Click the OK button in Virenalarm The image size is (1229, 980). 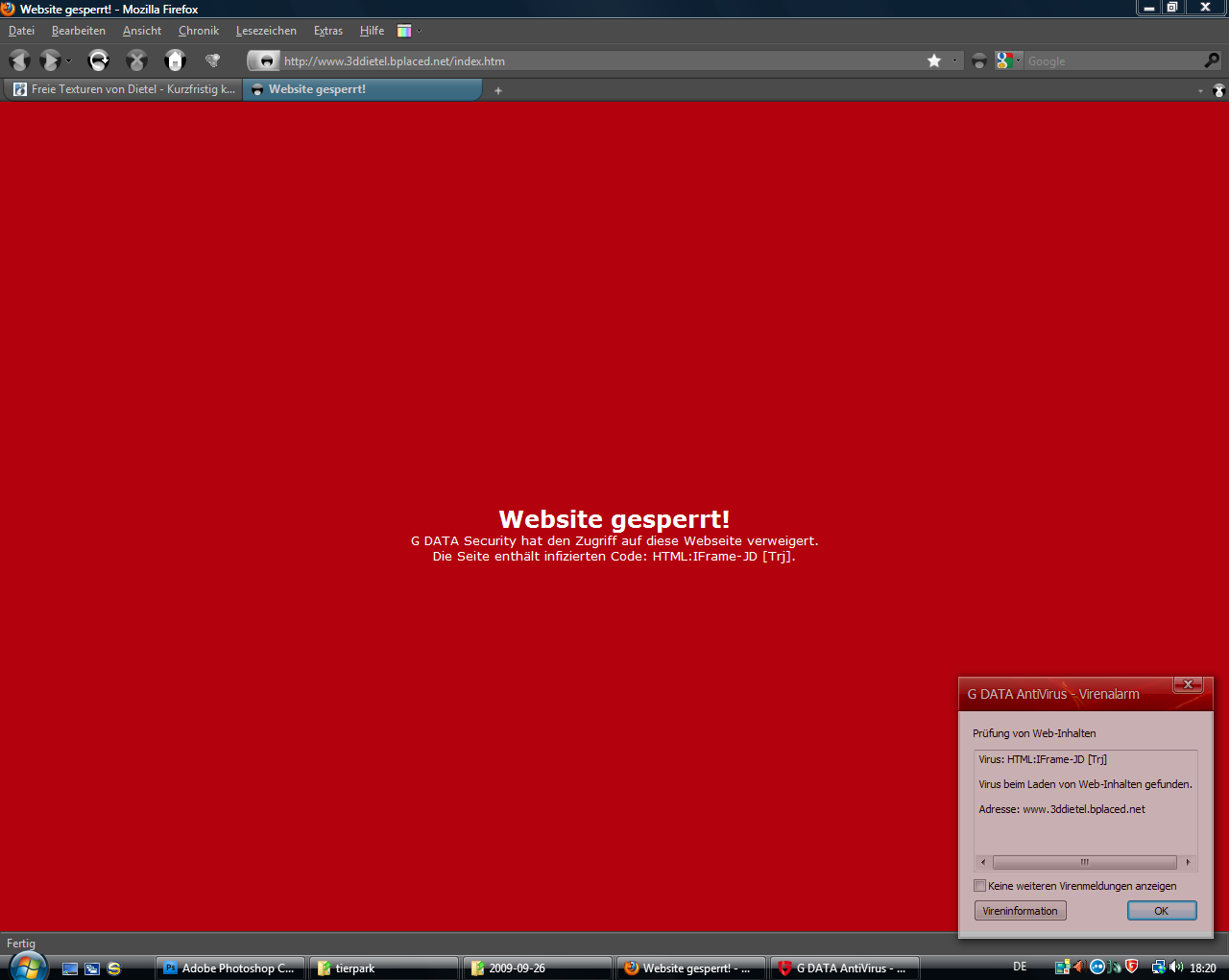pyautogui.click(x=1162, y=911)
